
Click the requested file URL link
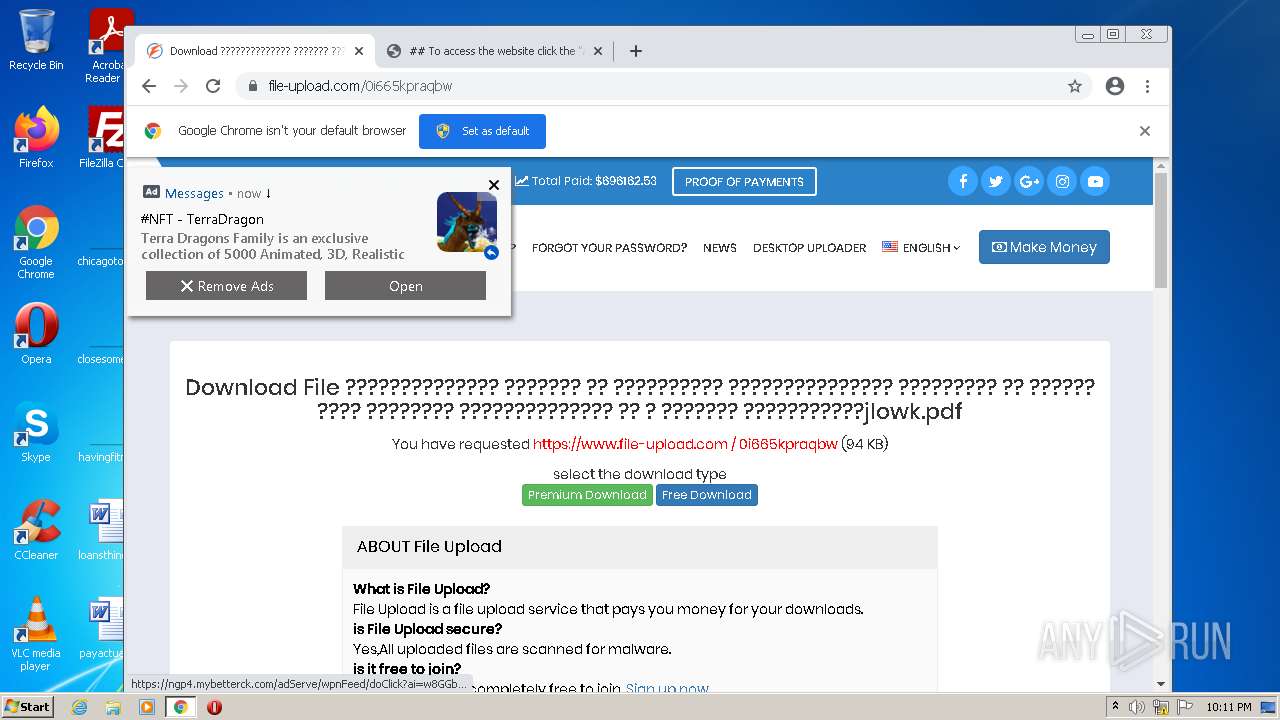pyautogui.click(x=685, y=444)
